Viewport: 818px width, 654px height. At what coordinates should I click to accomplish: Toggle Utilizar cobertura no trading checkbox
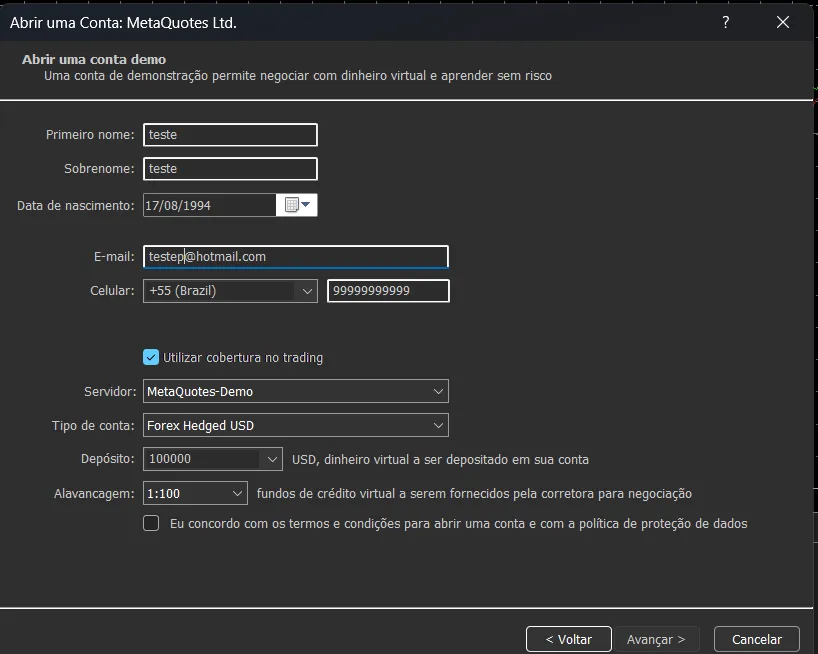point(151,357)
